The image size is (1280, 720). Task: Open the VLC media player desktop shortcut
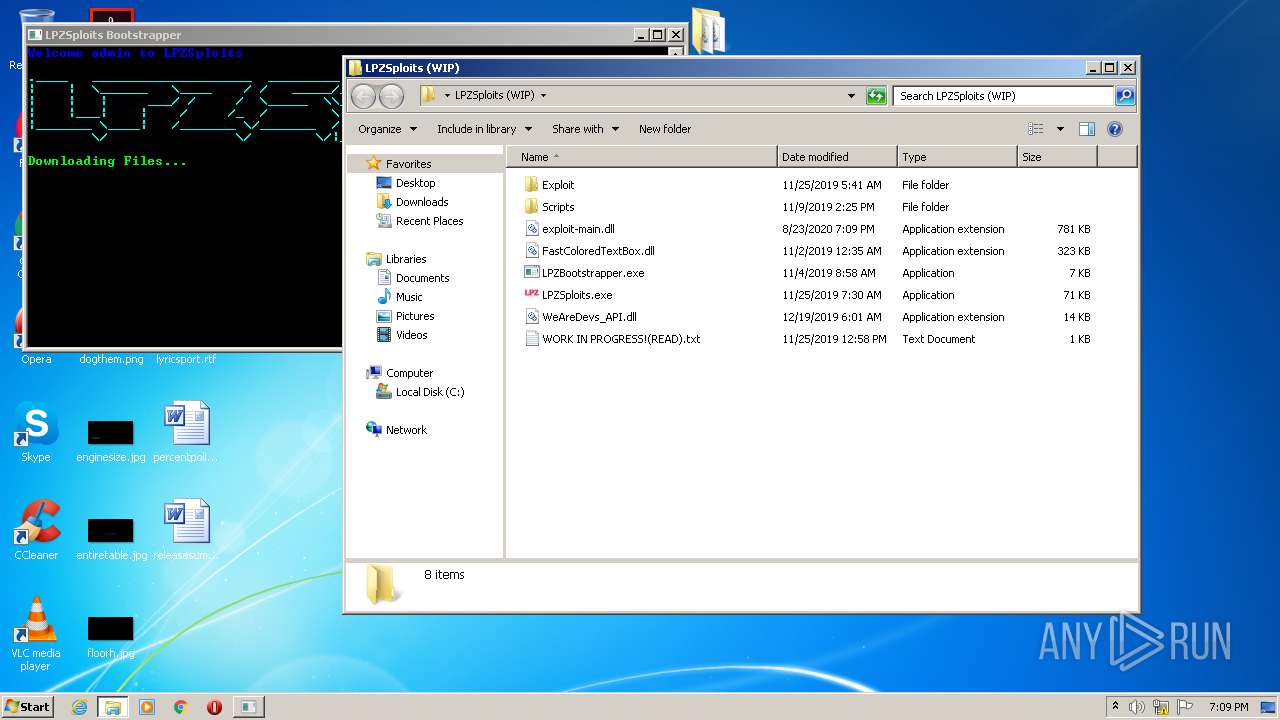[x=36, y=630]
